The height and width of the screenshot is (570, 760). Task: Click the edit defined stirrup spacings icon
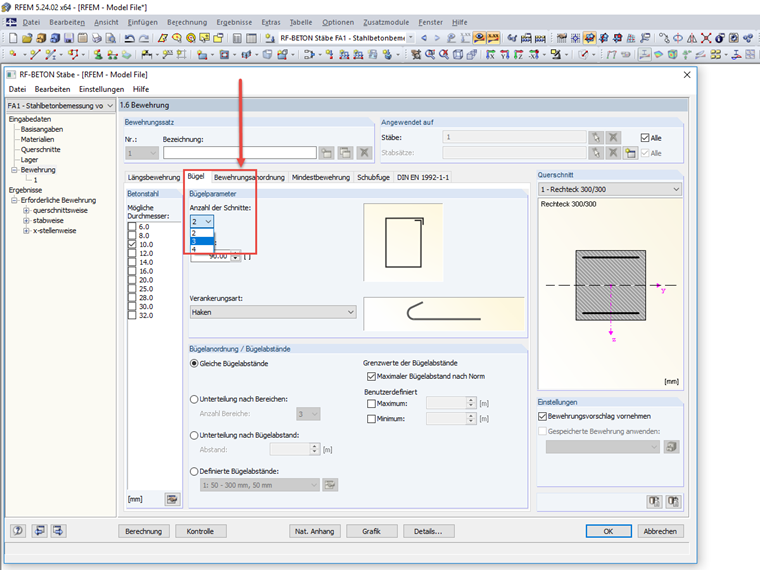330,485
